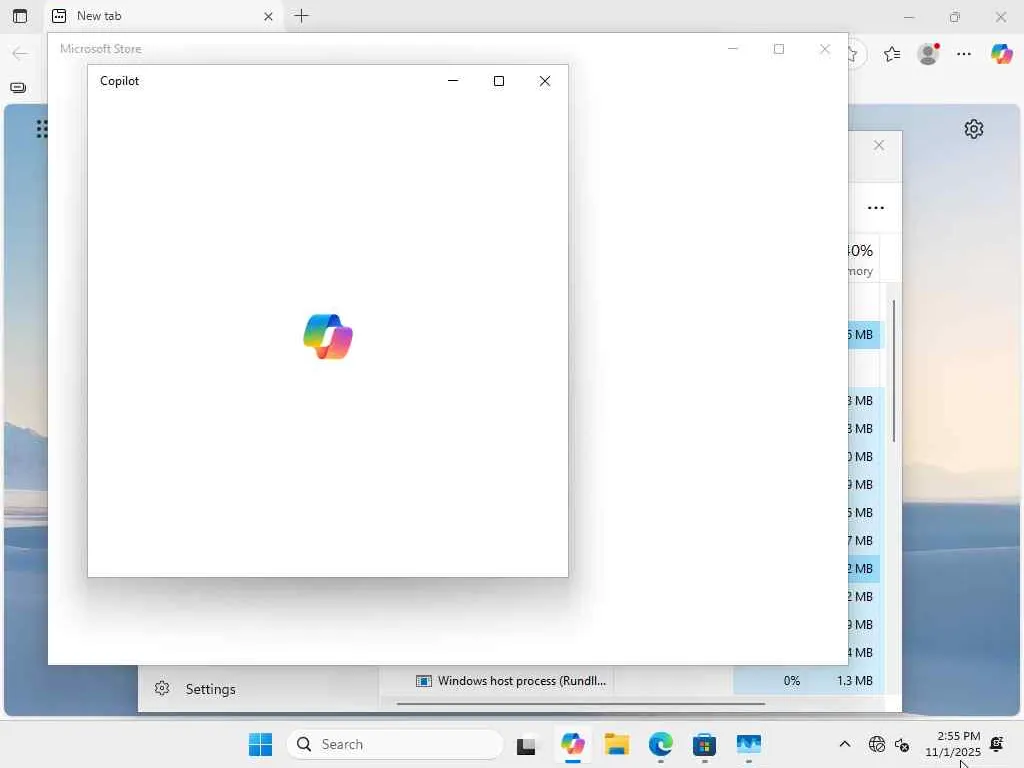Add a new browser tab with plus
This screenshot has width=1024, height=768.
tap(301, 16)
